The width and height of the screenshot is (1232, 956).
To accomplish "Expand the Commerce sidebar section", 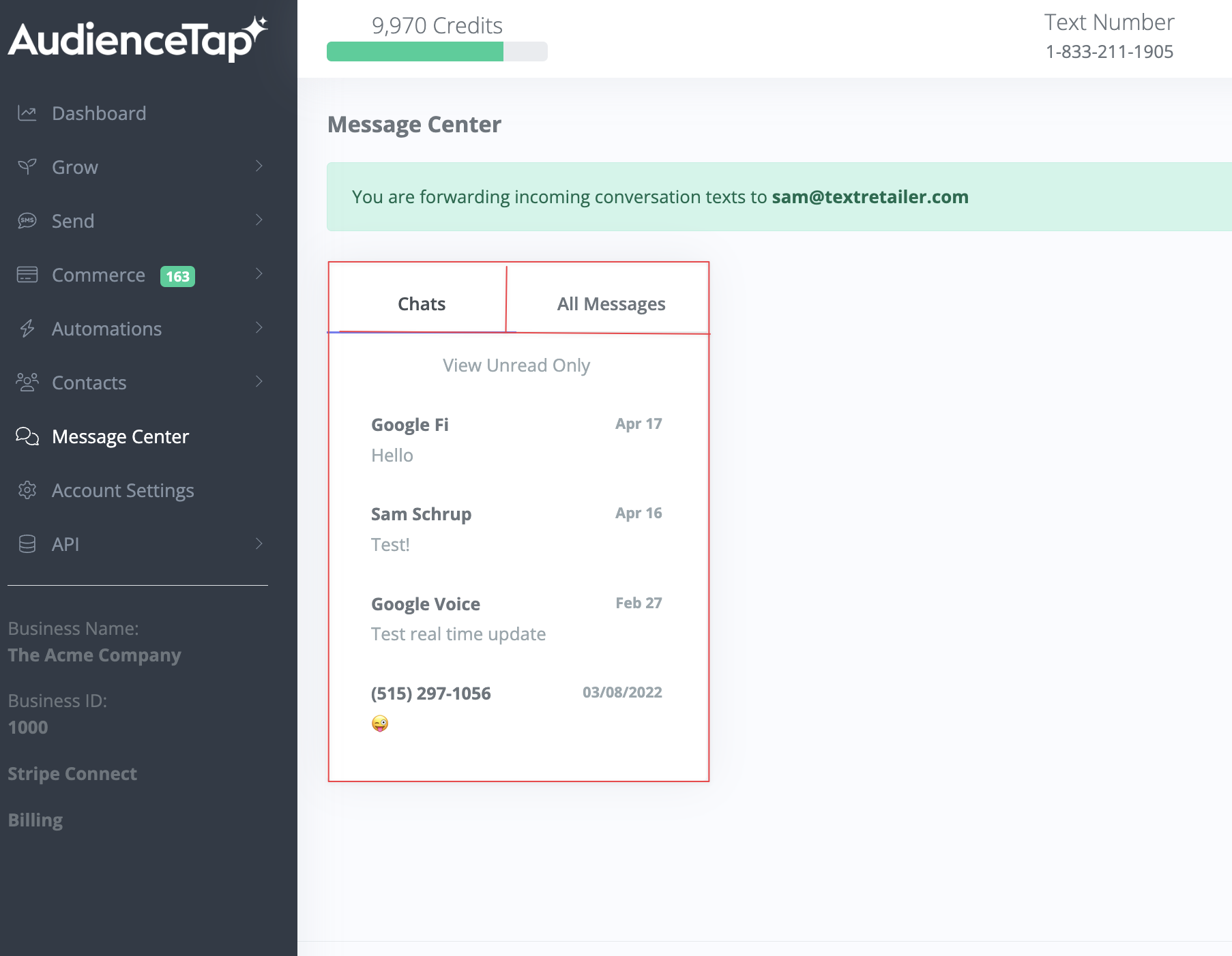I will pos(259,274).
